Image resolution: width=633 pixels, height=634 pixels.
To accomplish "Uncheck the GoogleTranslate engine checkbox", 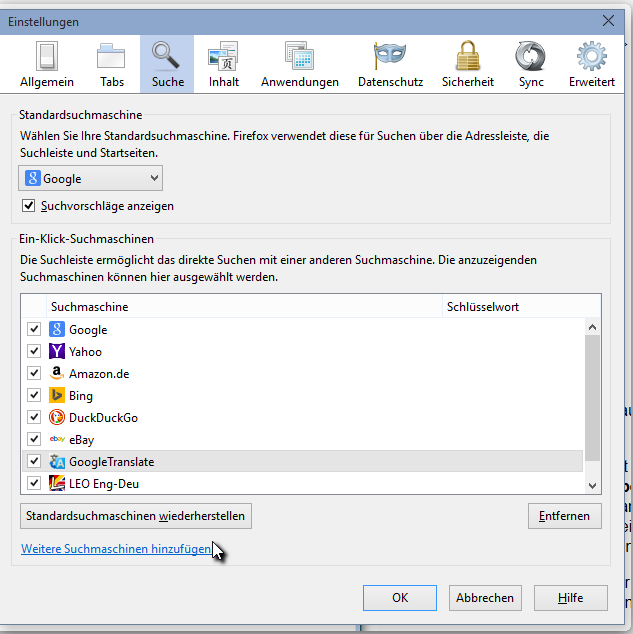I will pyautogui.click(x=34, y=461).
